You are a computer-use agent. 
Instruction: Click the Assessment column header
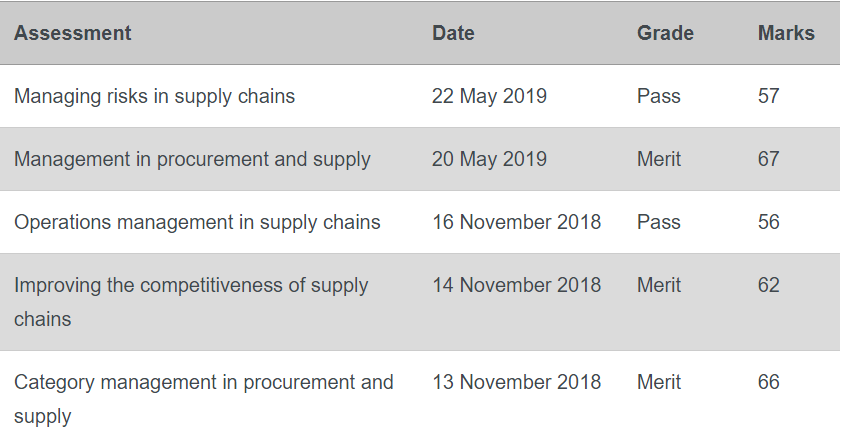(x=72, y=33)
